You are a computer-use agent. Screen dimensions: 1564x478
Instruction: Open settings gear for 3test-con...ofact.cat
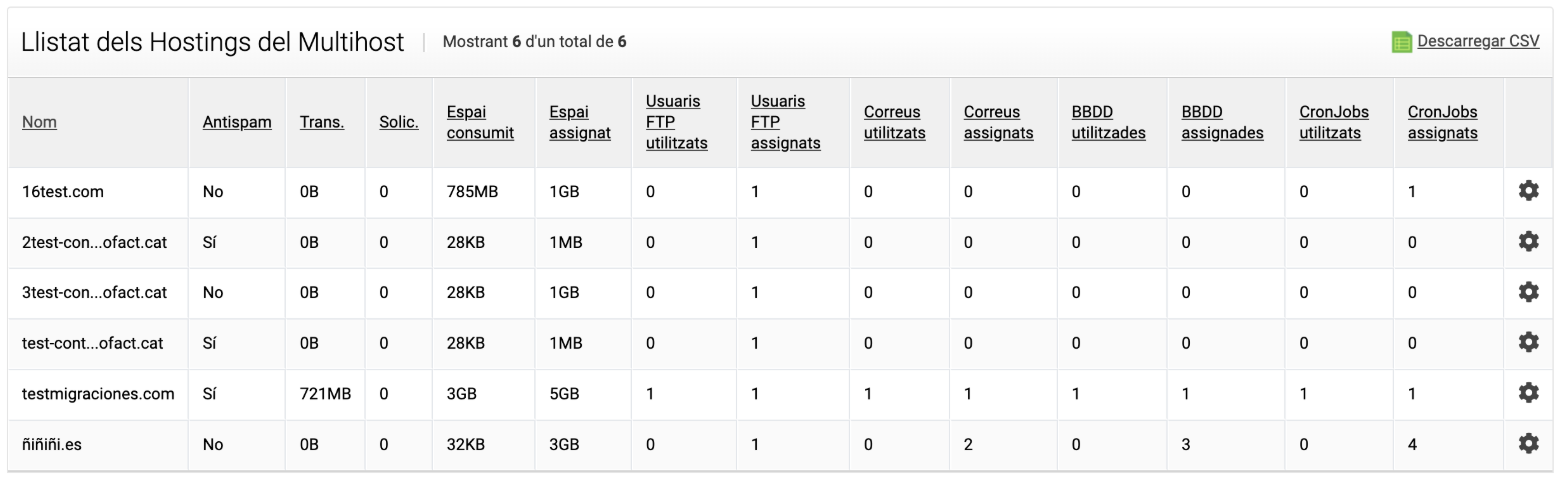[x=1528, y=292]
